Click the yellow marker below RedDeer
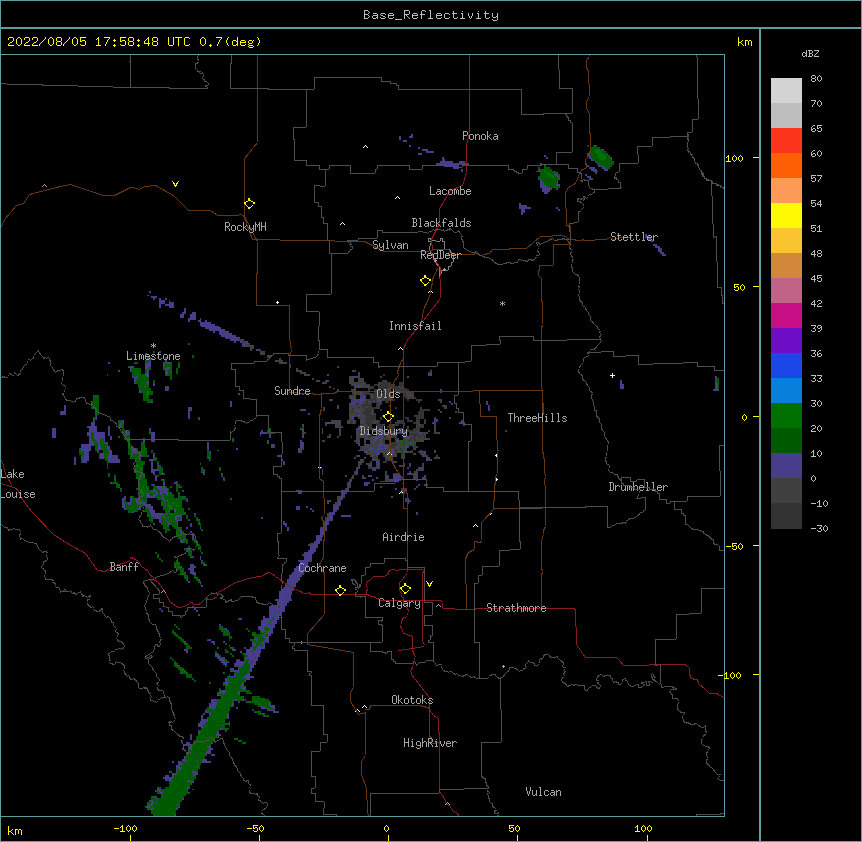 (426, 280)
